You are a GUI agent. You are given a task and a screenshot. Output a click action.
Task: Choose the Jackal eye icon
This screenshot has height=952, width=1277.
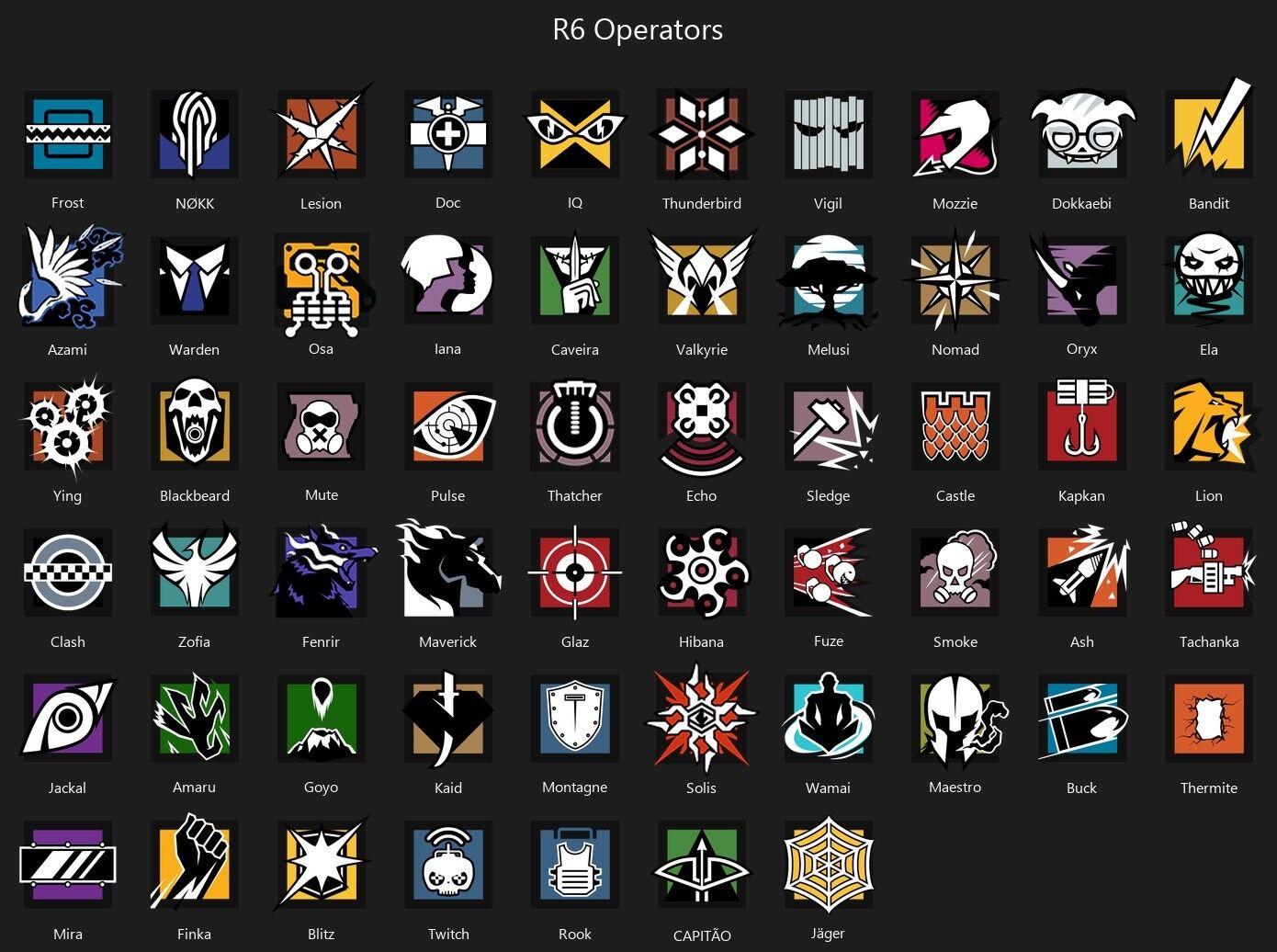68,719
